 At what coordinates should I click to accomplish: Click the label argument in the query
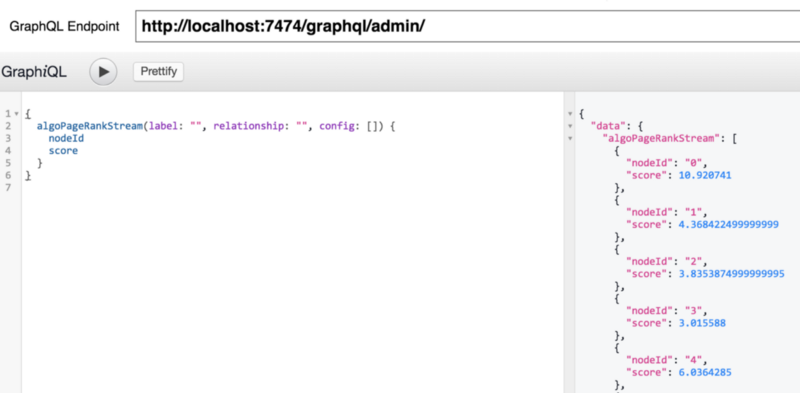[162, 126]
